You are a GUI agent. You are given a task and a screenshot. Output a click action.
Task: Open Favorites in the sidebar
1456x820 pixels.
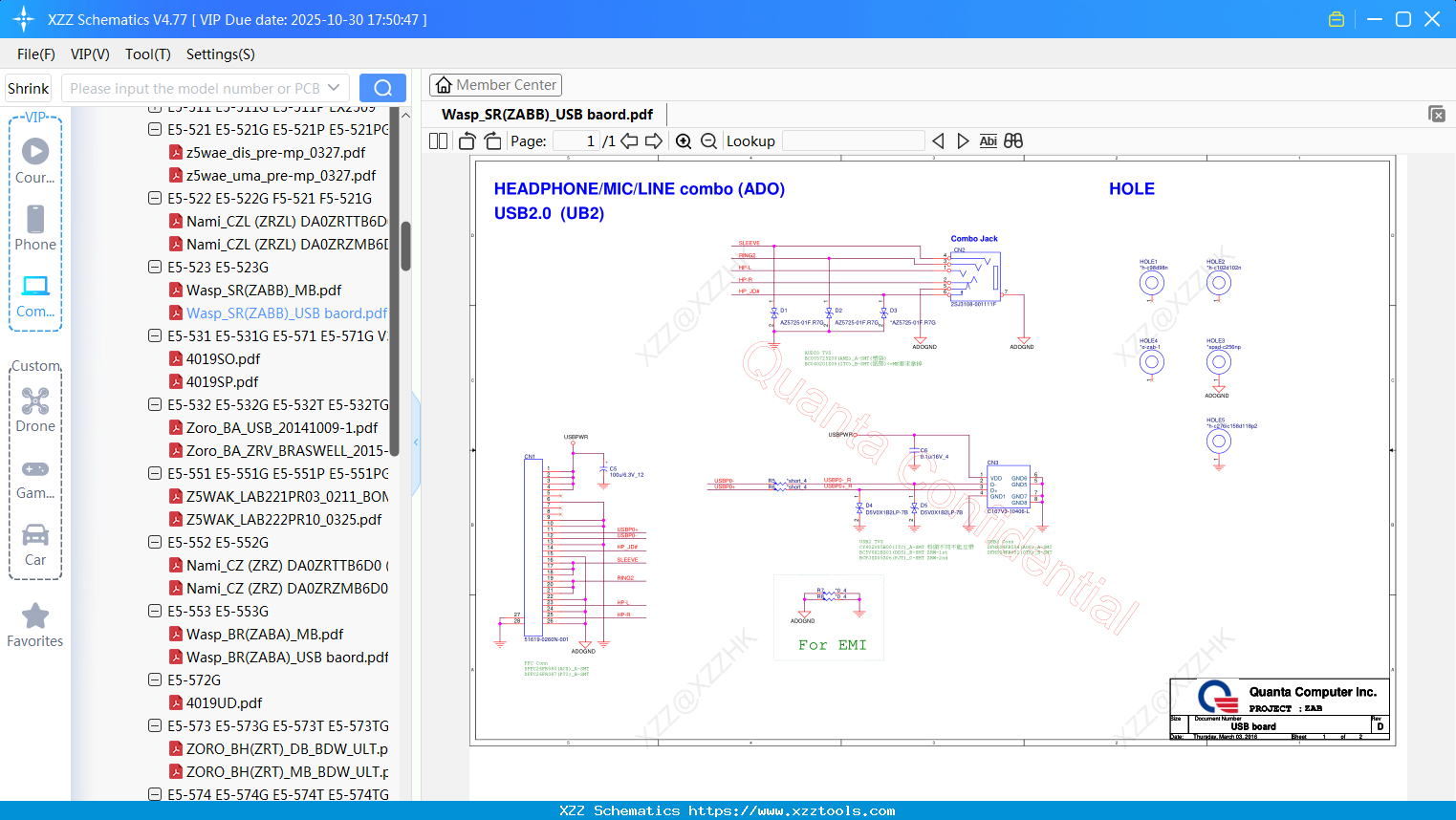(35, 625)
